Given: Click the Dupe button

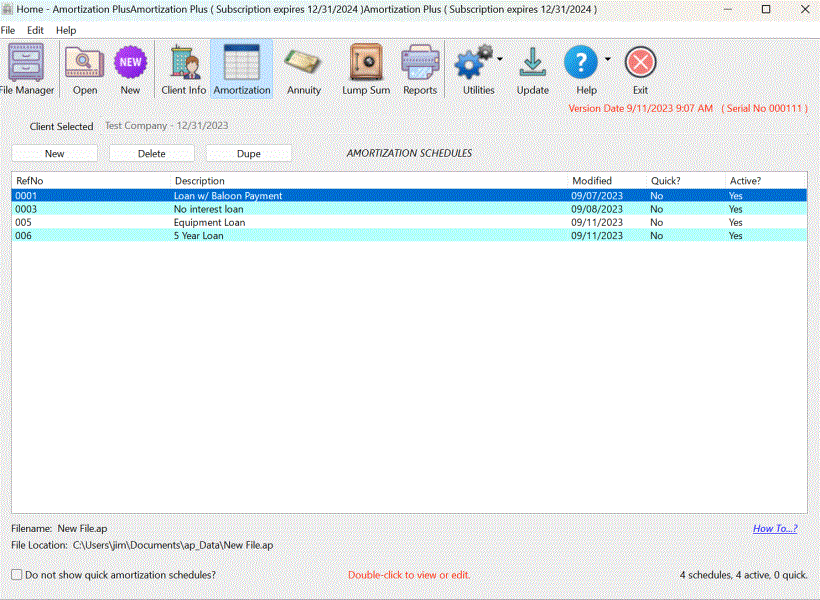Looking at the screenshot, I should coord(248,153).
